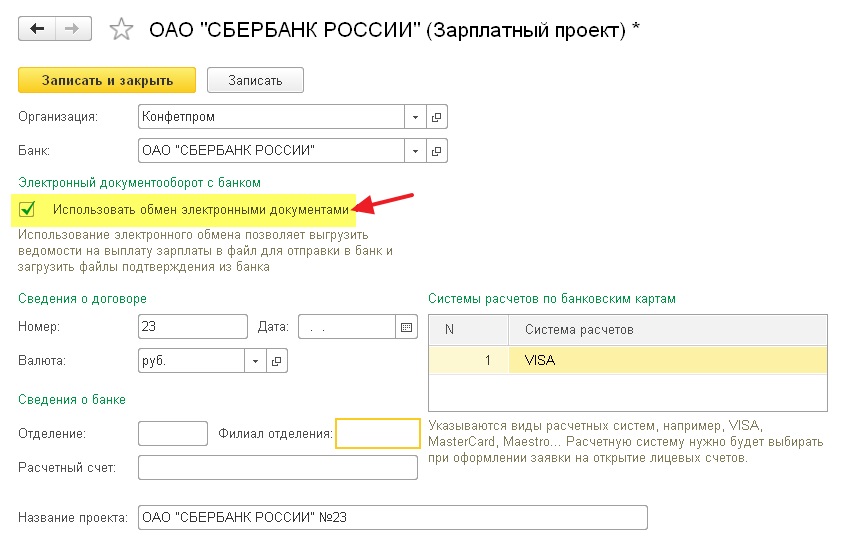Viewport: 867px width, 555px height.
Task: Select the VISA row in payment systems table
Action: coord(628,360)
